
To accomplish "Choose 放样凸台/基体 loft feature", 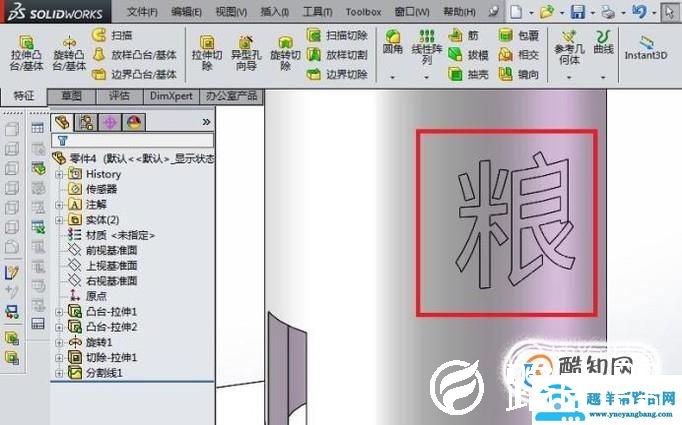I will pyautogui.click(x=134, y=55).
